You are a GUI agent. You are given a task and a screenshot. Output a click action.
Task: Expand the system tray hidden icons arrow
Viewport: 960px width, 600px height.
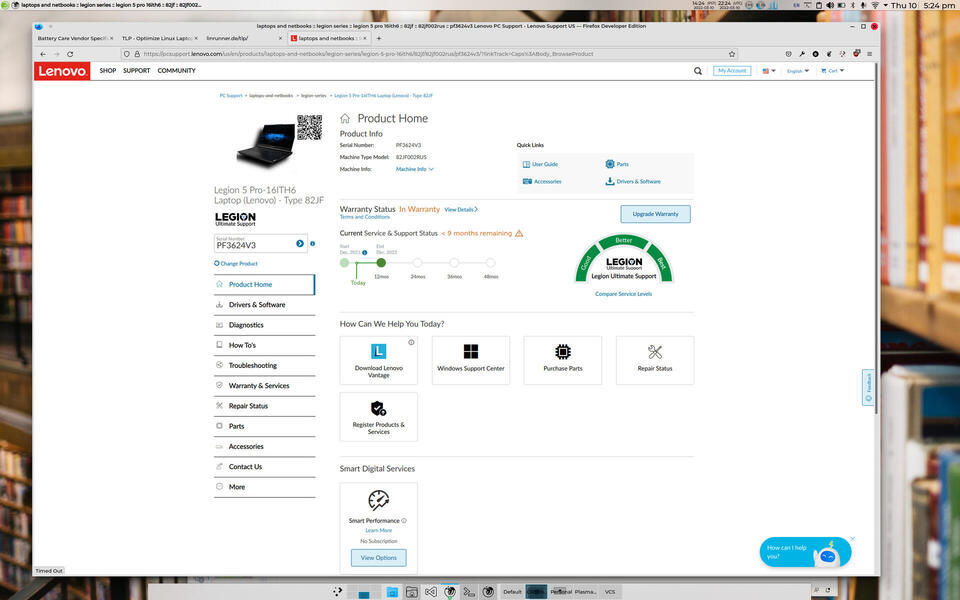tap(885, 5)
